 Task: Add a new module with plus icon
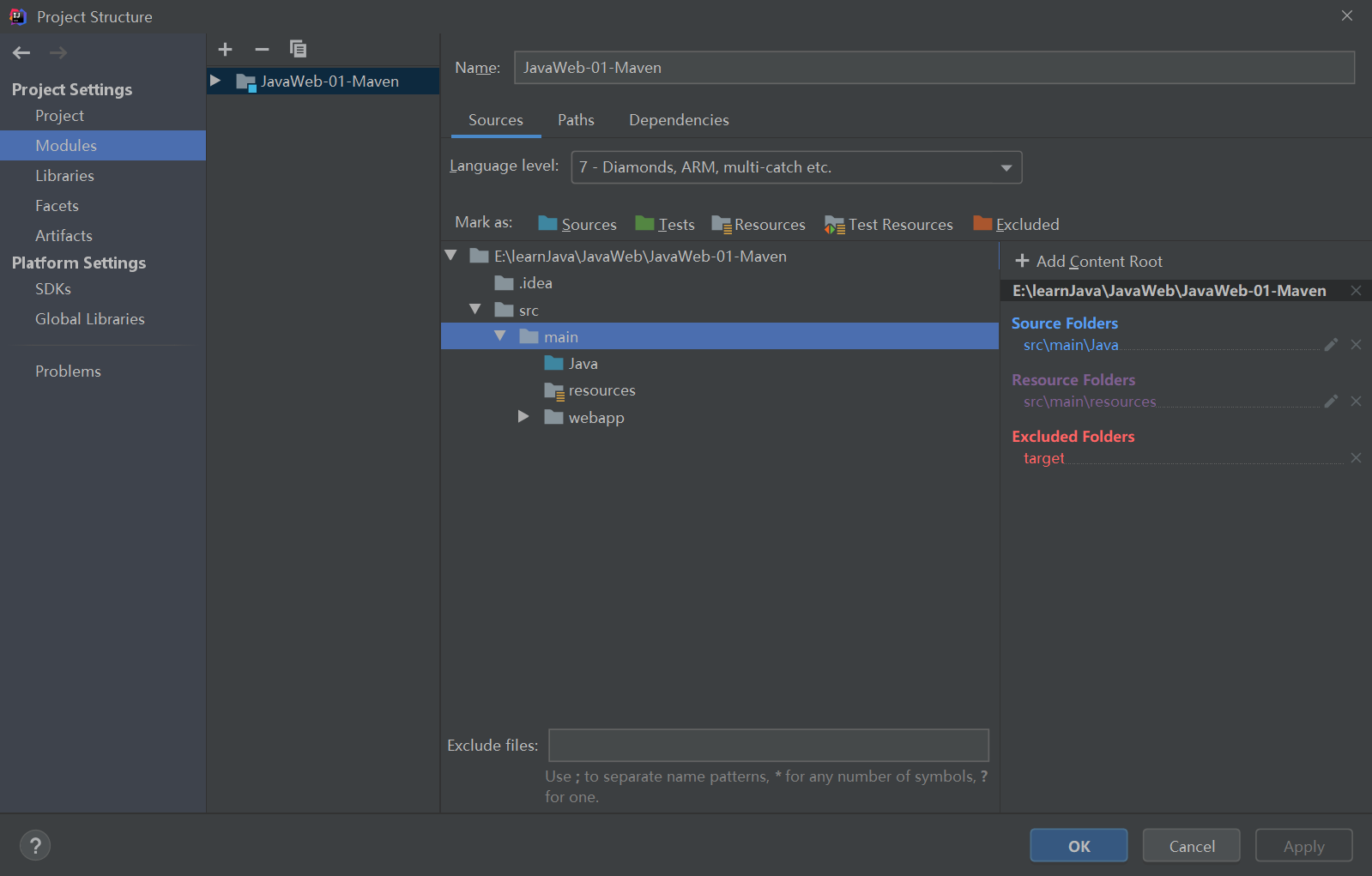click(x=226, y=50)
